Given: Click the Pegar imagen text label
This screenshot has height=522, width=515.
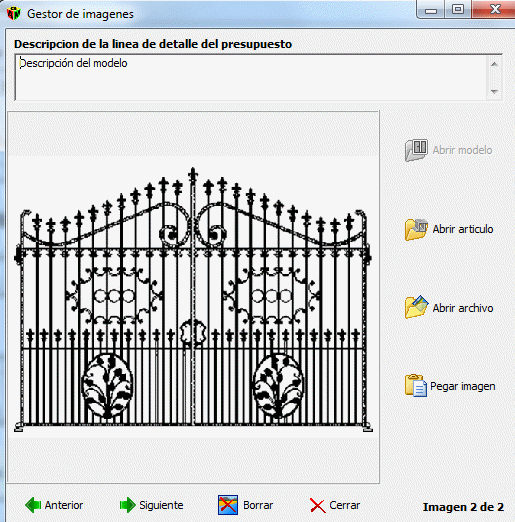Looking at the screenshot, I should 463,386.
